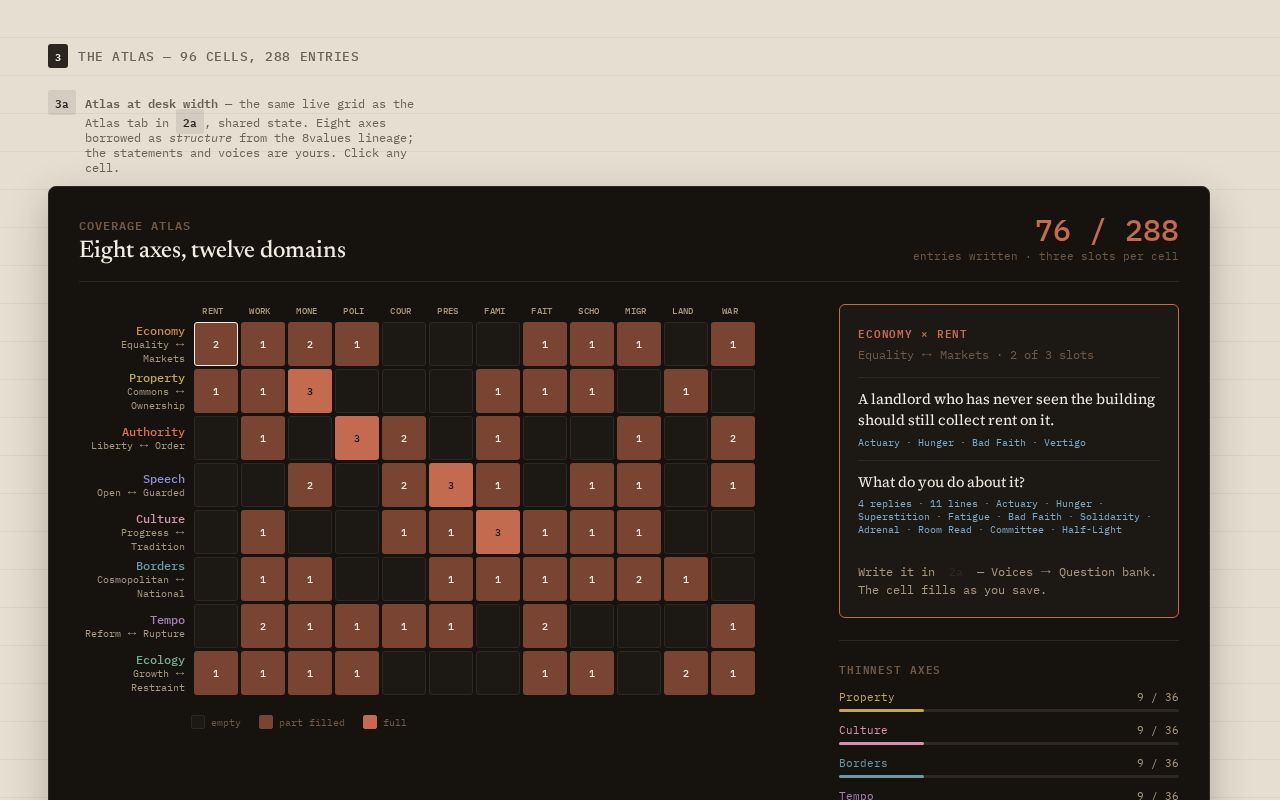Open the 2a link in the detail panel
The width and height of the screenshot is (1280, 800).
tap(956, 572)
